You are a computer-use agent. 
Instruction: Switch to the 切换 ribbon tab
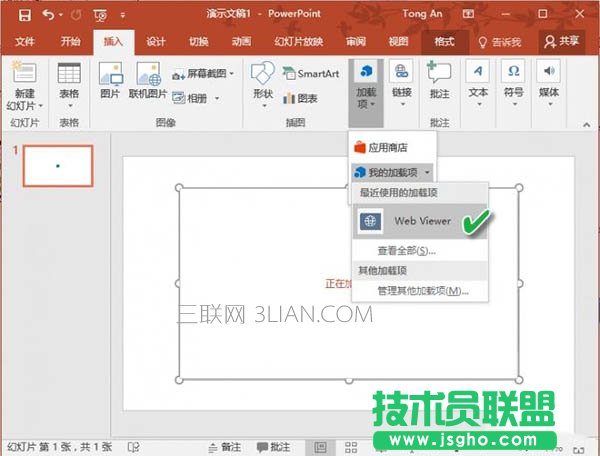pyautogui.click(x=199, y=41)
